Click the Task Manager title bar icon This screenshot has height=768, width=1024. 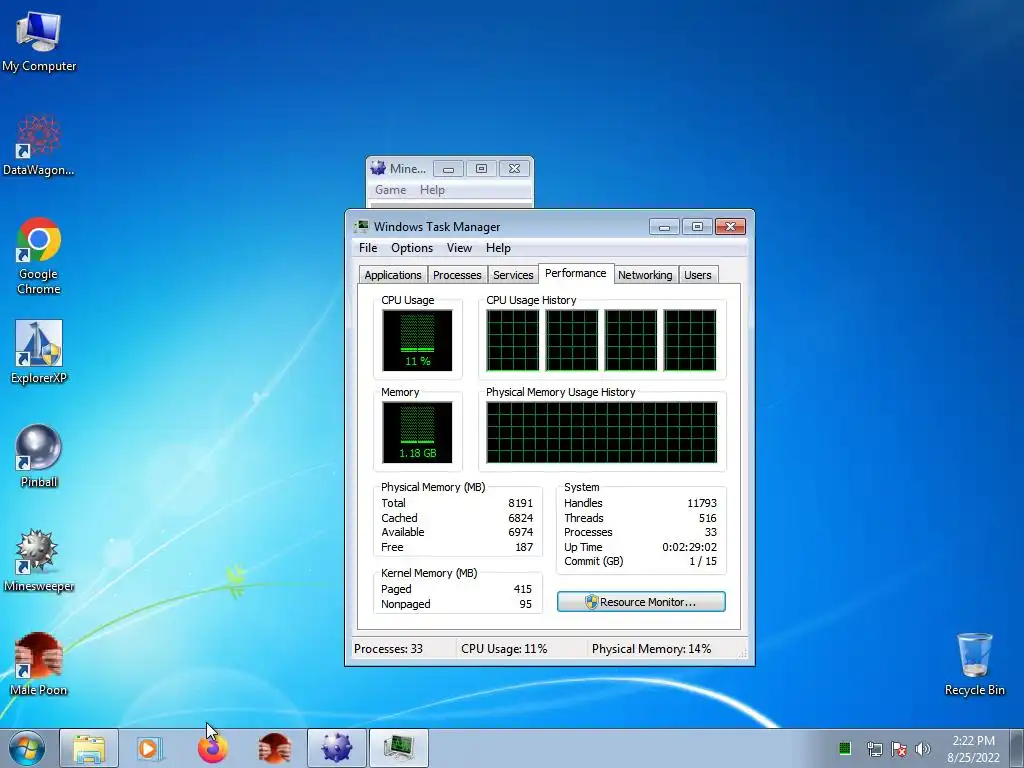[x=361, y=227]
